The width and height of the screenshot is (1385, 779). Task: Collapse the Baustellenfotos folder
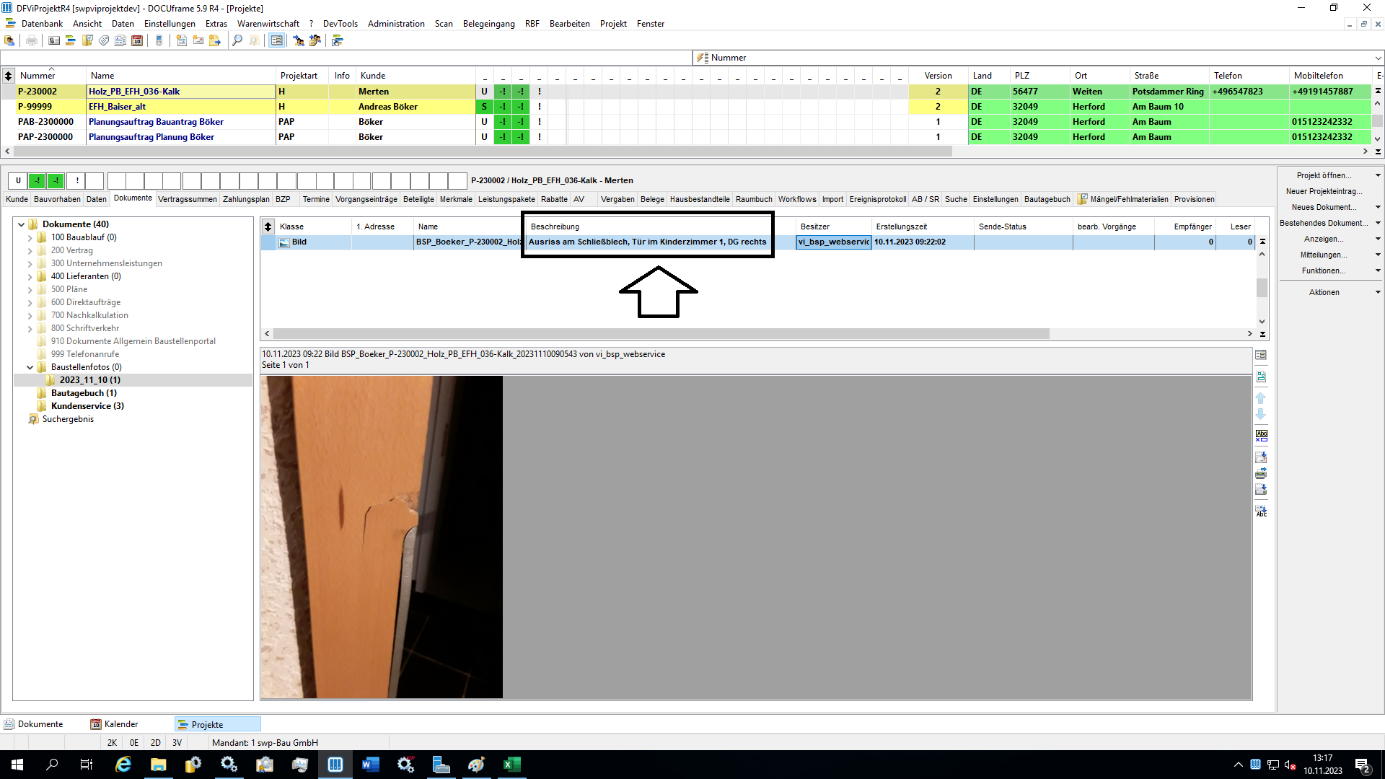click(x=30, y=367)
